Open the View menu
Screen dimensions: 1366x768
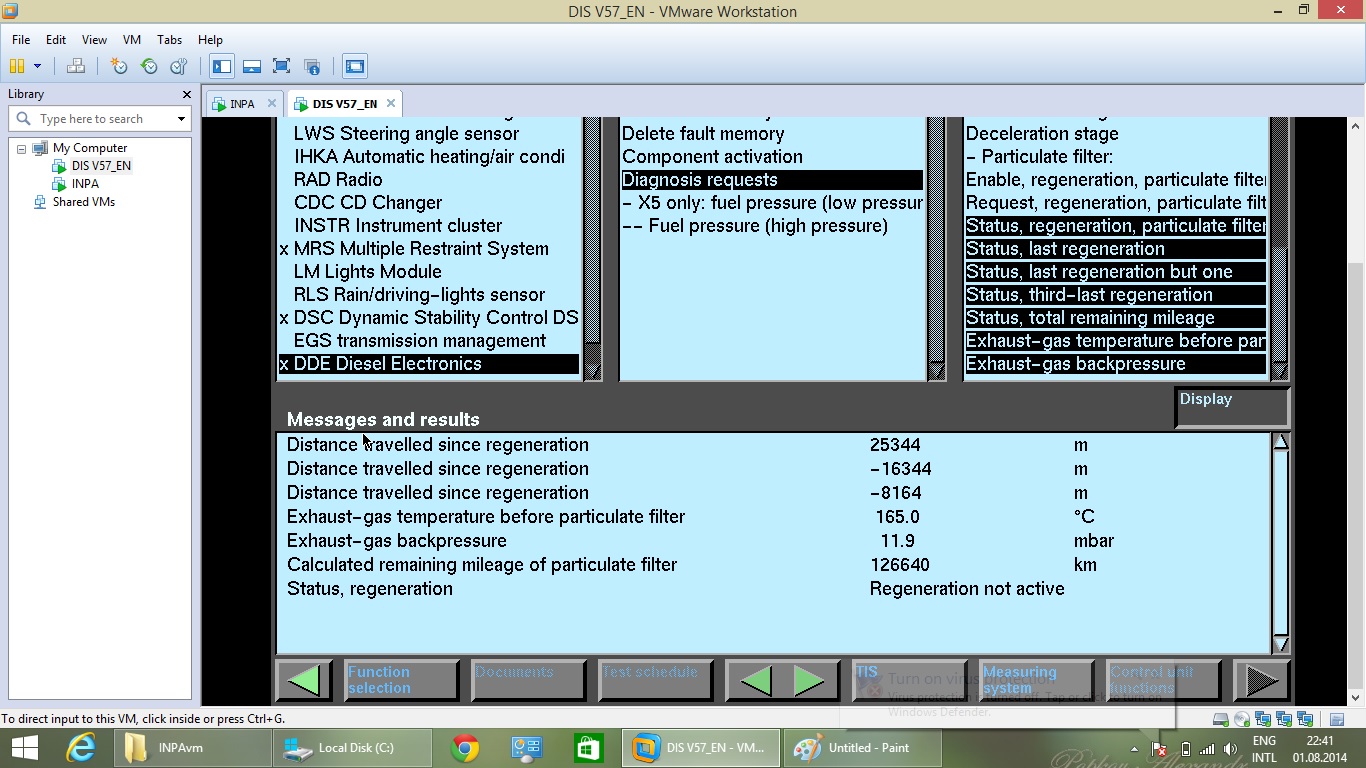(94, 40)
